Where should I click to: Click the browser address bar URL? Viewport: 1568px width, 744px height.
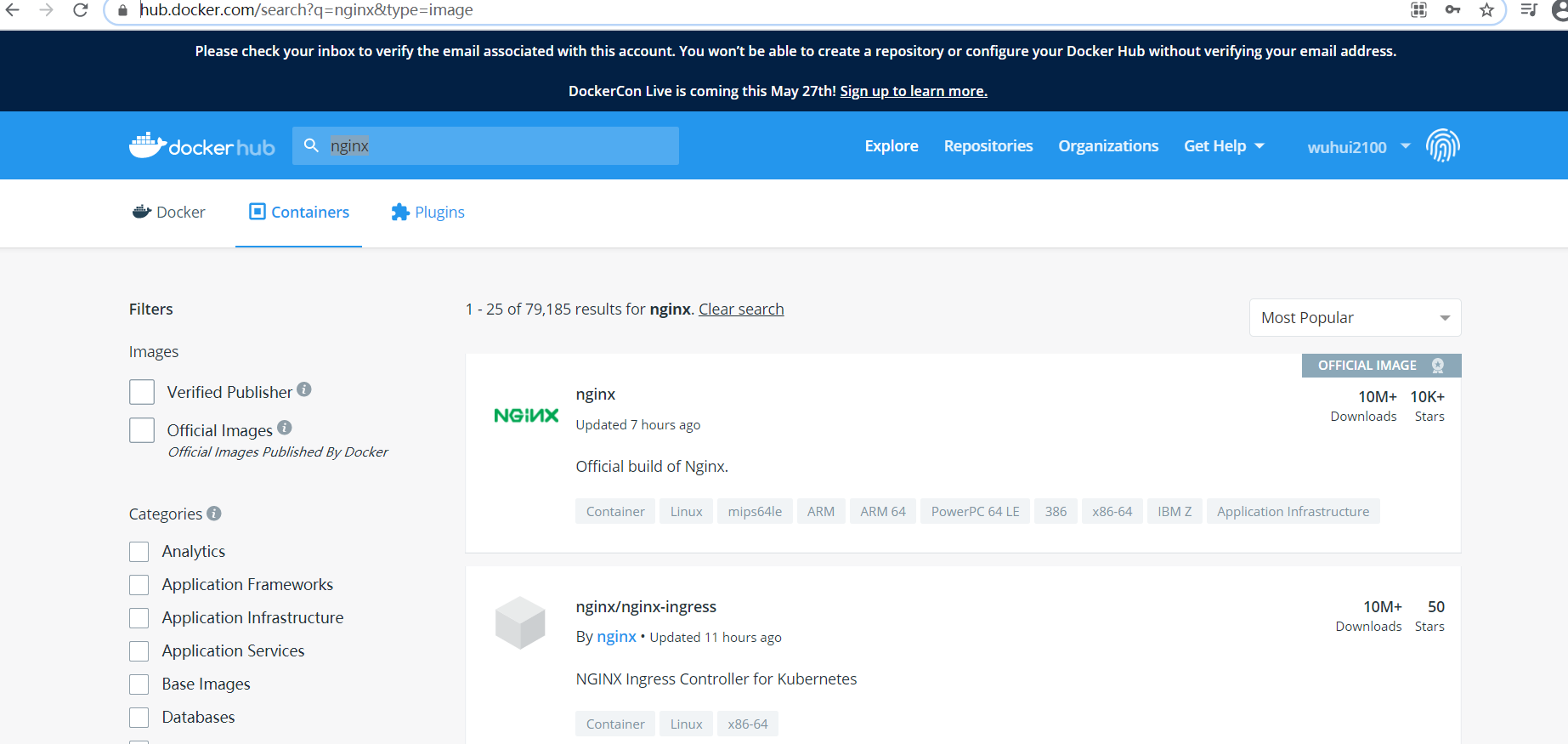pyautogui.click(x=306, y=10)
